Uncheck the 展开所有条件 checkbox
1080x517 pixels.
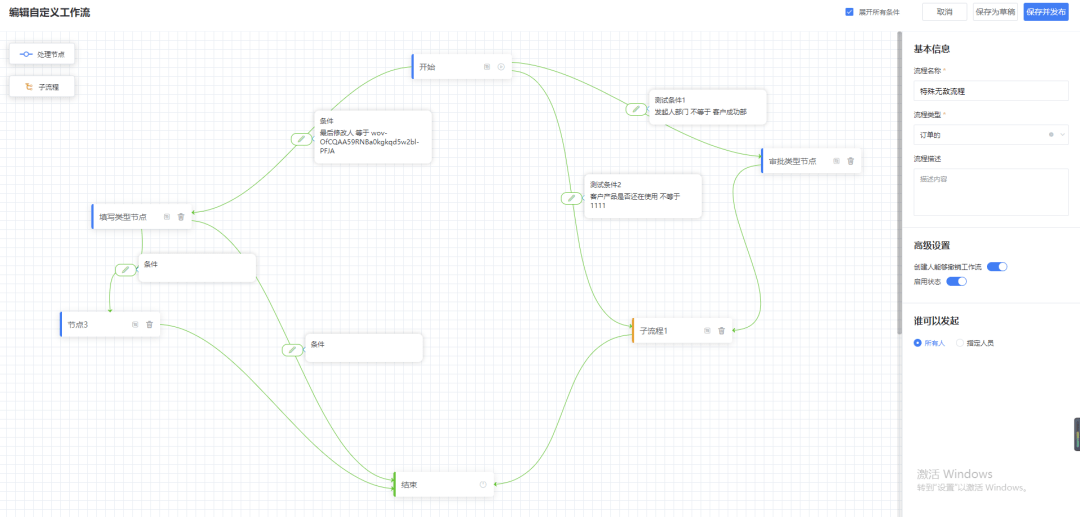pyautogui.click(x=849, y=12)
